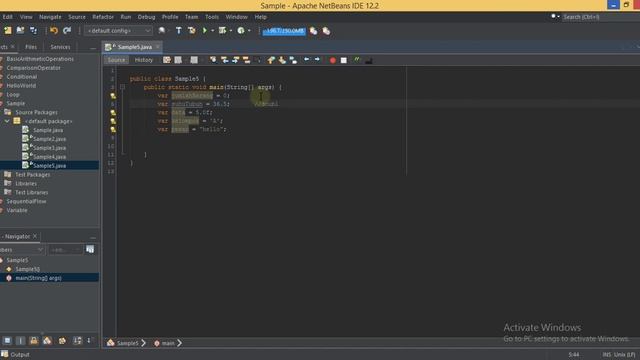The height and width of the screenshot is (360, 640).
Task: Click the garbage collection memory bar
Action: click(284, 31)
